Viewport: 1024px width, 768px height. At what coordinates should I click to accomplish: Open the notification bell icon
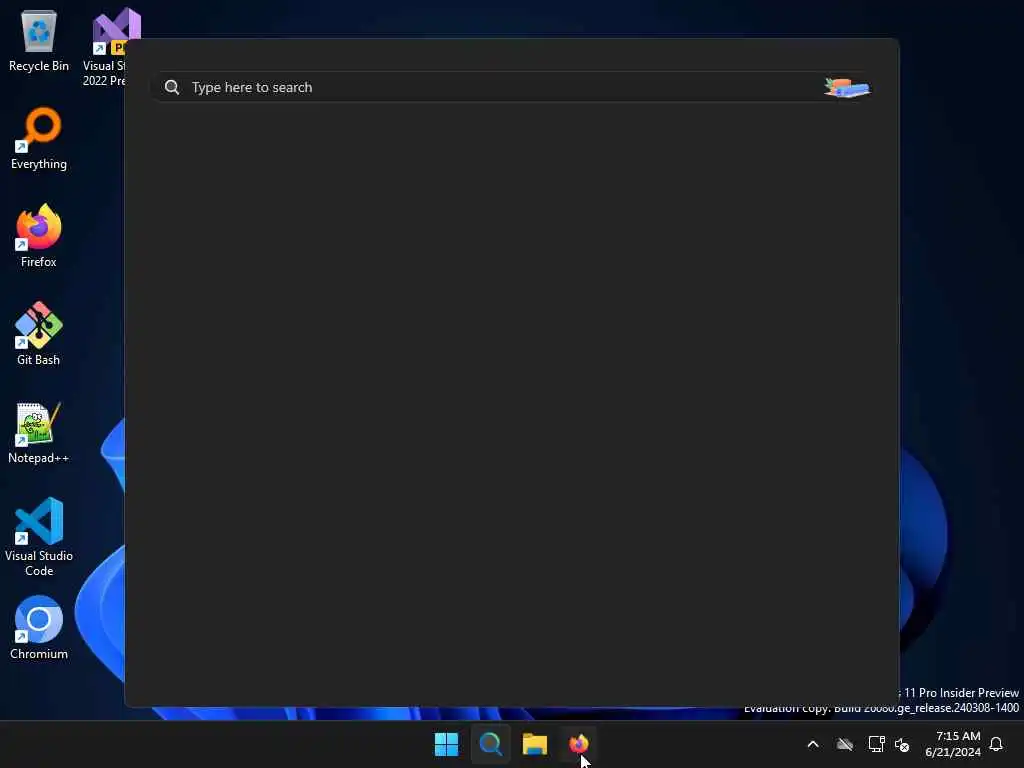tap(996, 744)
